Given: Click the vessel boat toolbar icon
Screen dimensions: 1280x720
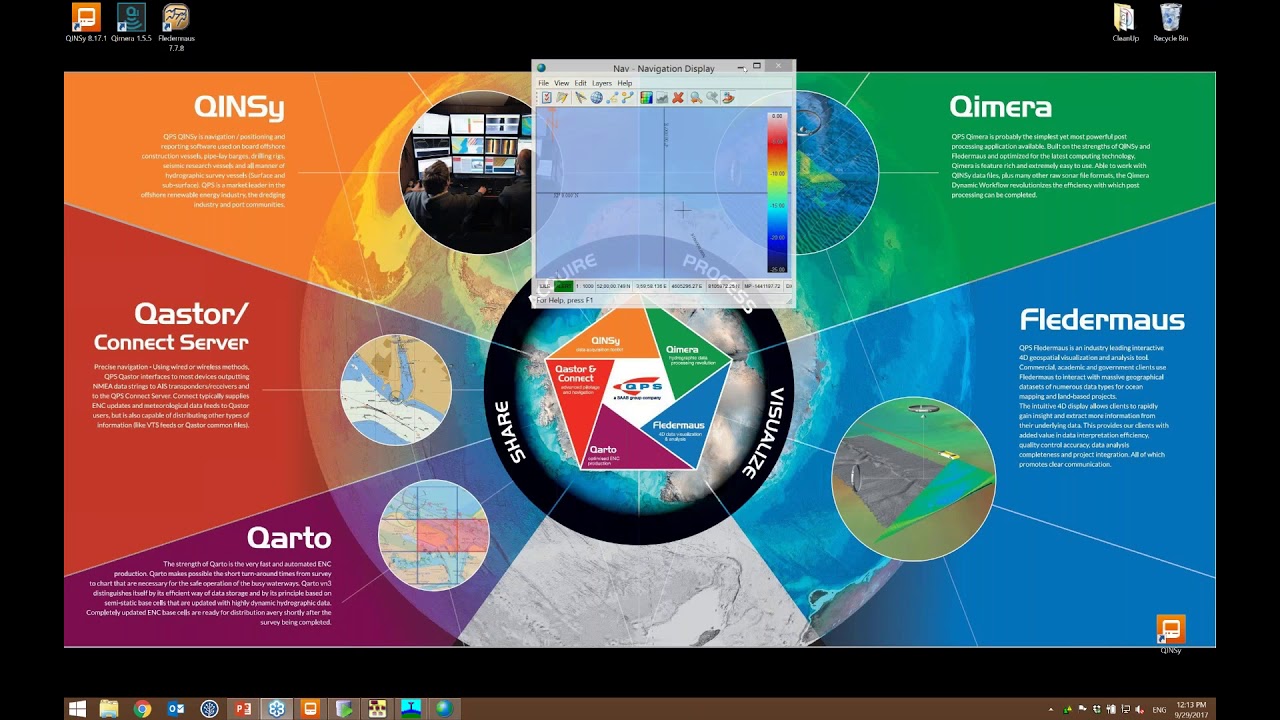Looking at the screenshot, I should (x=728, y=97).
